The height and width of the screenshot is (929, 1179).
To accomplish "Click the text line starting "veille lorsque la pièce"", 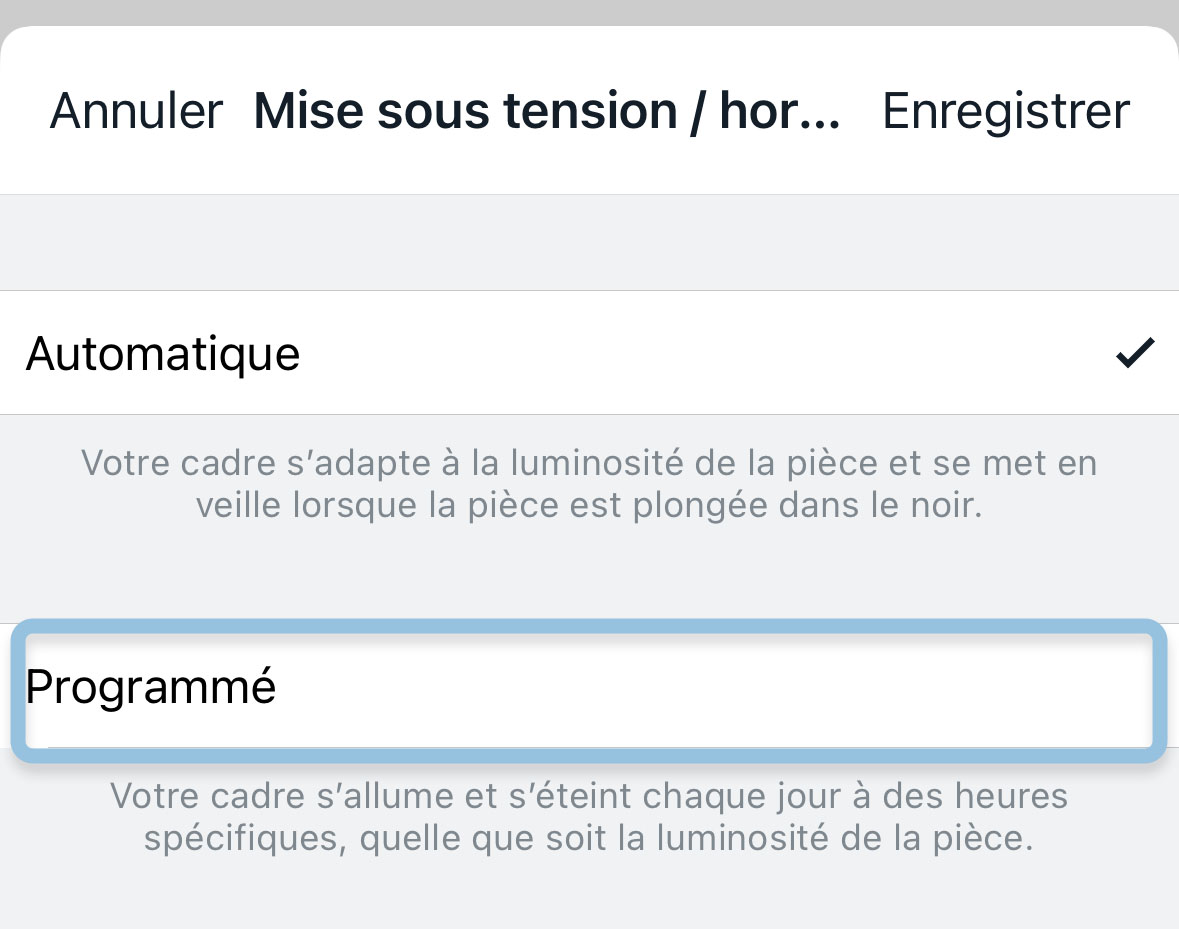I will tap(589, 505).
